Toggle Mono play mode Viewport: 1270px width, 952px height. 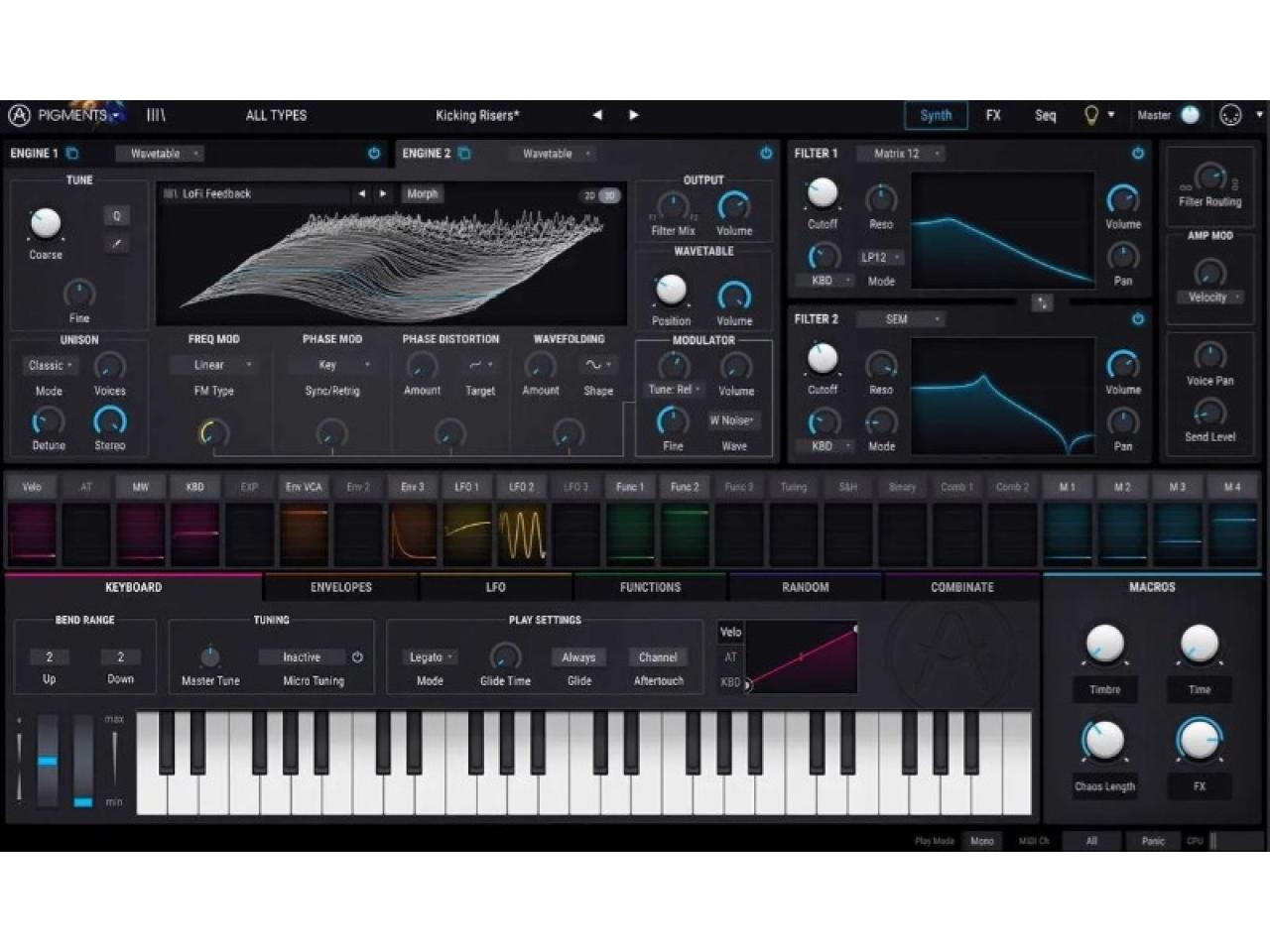coord(982,841)
